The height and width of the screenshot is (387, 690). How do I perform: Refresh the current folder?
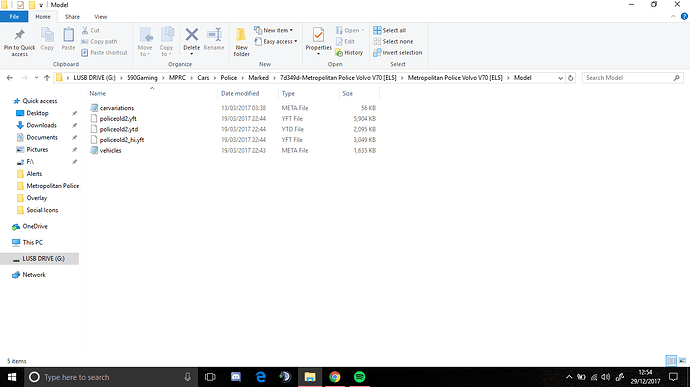[x=571, y=78]
